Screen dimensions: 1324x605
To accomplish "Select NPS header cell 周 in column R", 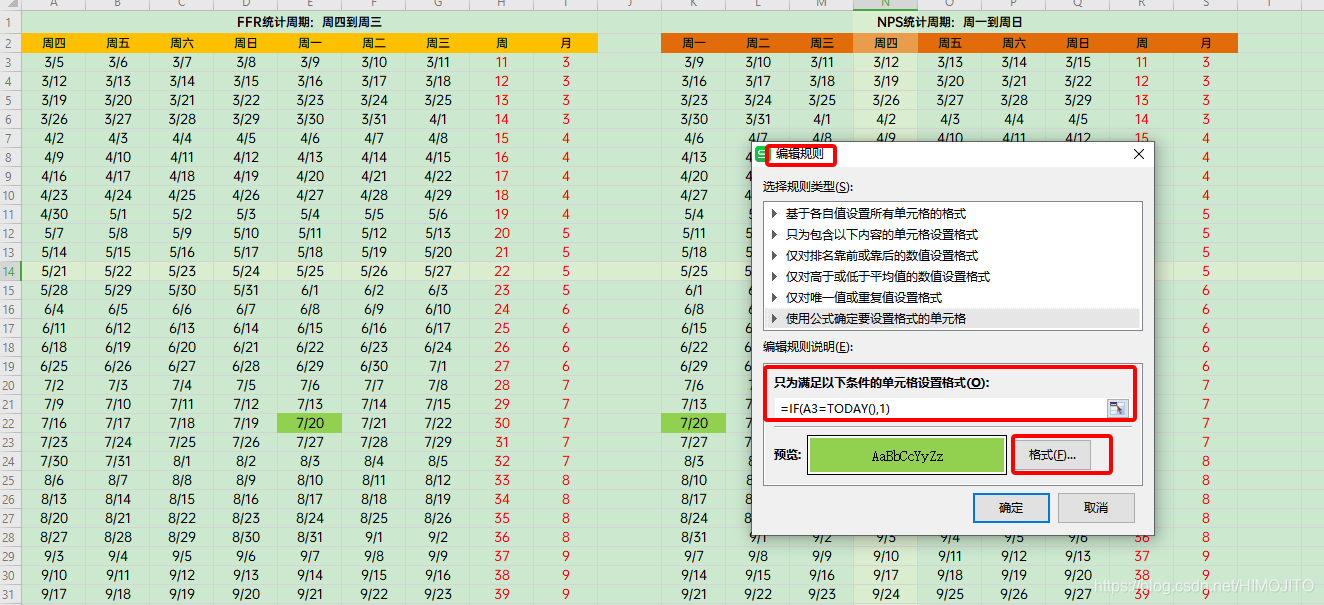I will pyautogui.click(x=1142, y=43).
